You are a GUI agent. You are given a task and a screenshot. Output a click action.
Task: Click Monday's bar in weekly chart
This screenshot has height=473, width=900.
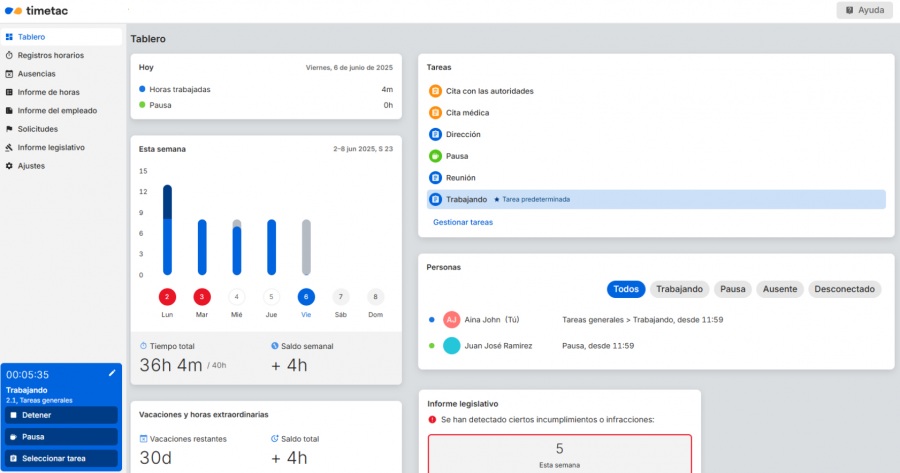click(167, 230)
